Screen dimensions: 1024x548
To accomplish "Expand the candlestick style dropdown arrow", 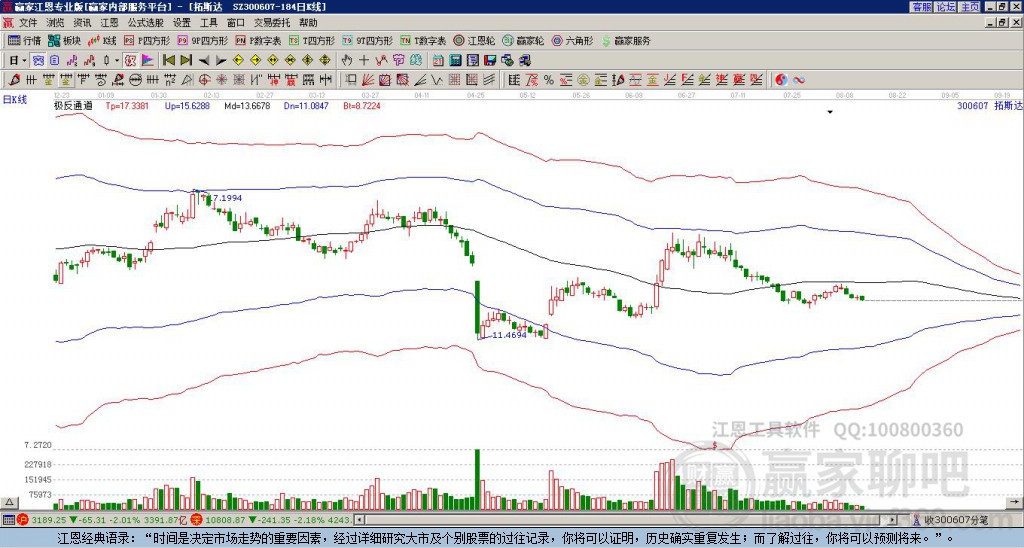I will point(116,61).
